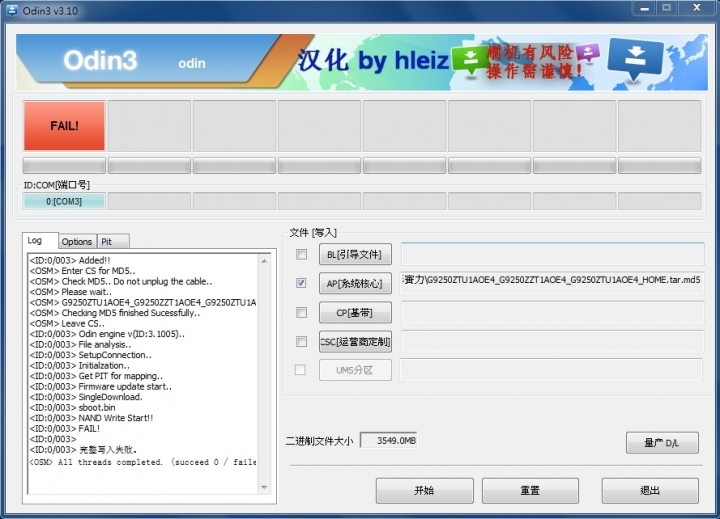Click the UMS分区 button
The height and width of the screenshot is (519, 720).
tap(355, 370)
